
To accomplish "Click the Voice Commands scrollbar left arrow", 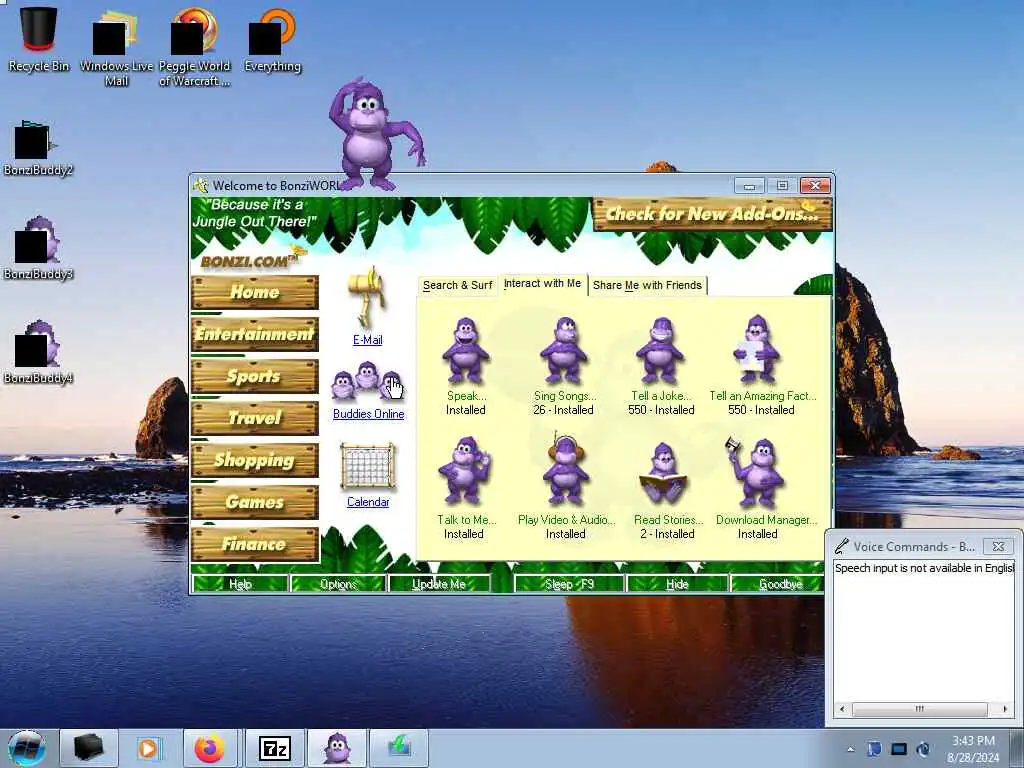I will coord(842,709).
